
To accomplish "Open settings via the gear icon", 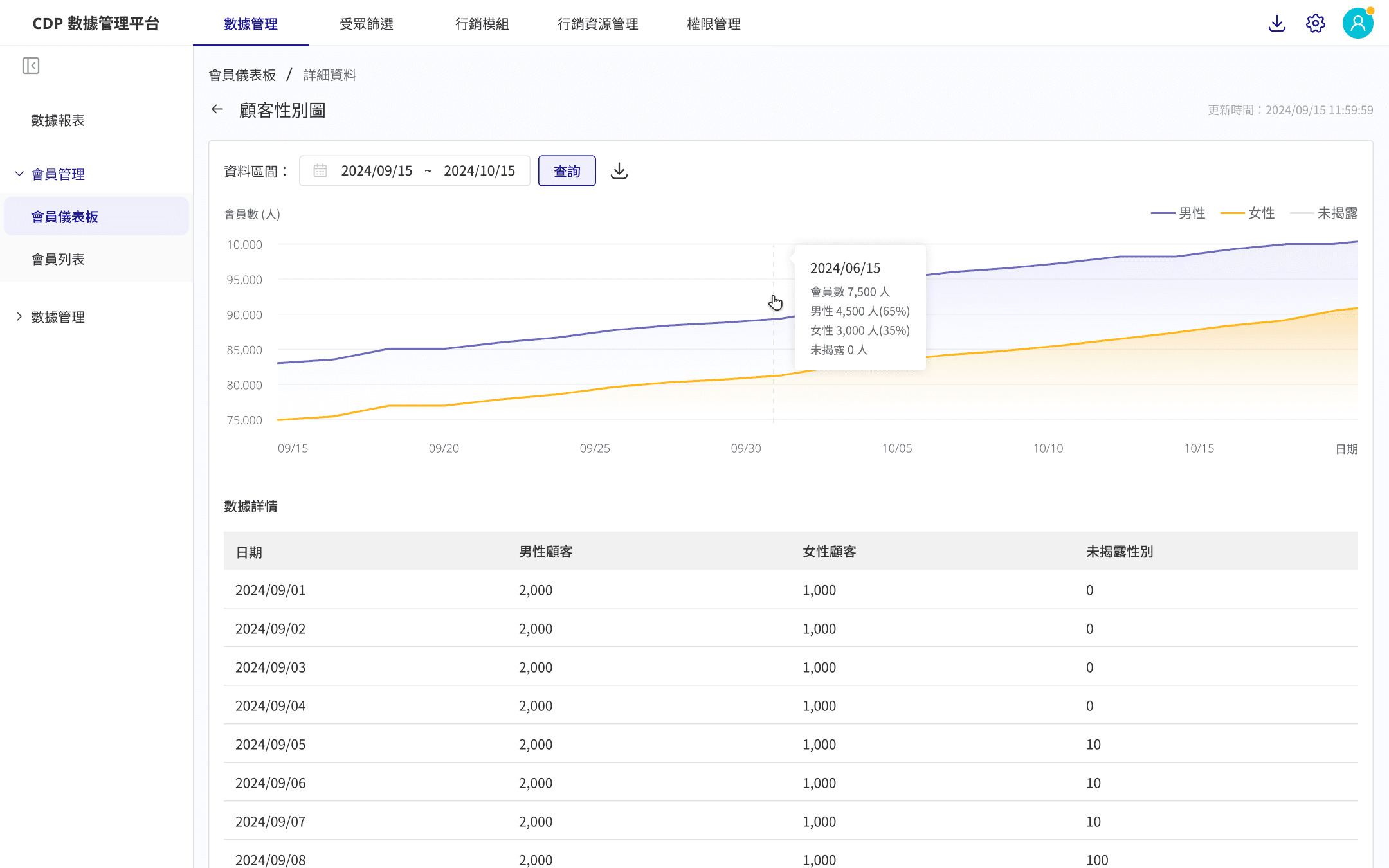I will click(1316, 24).
